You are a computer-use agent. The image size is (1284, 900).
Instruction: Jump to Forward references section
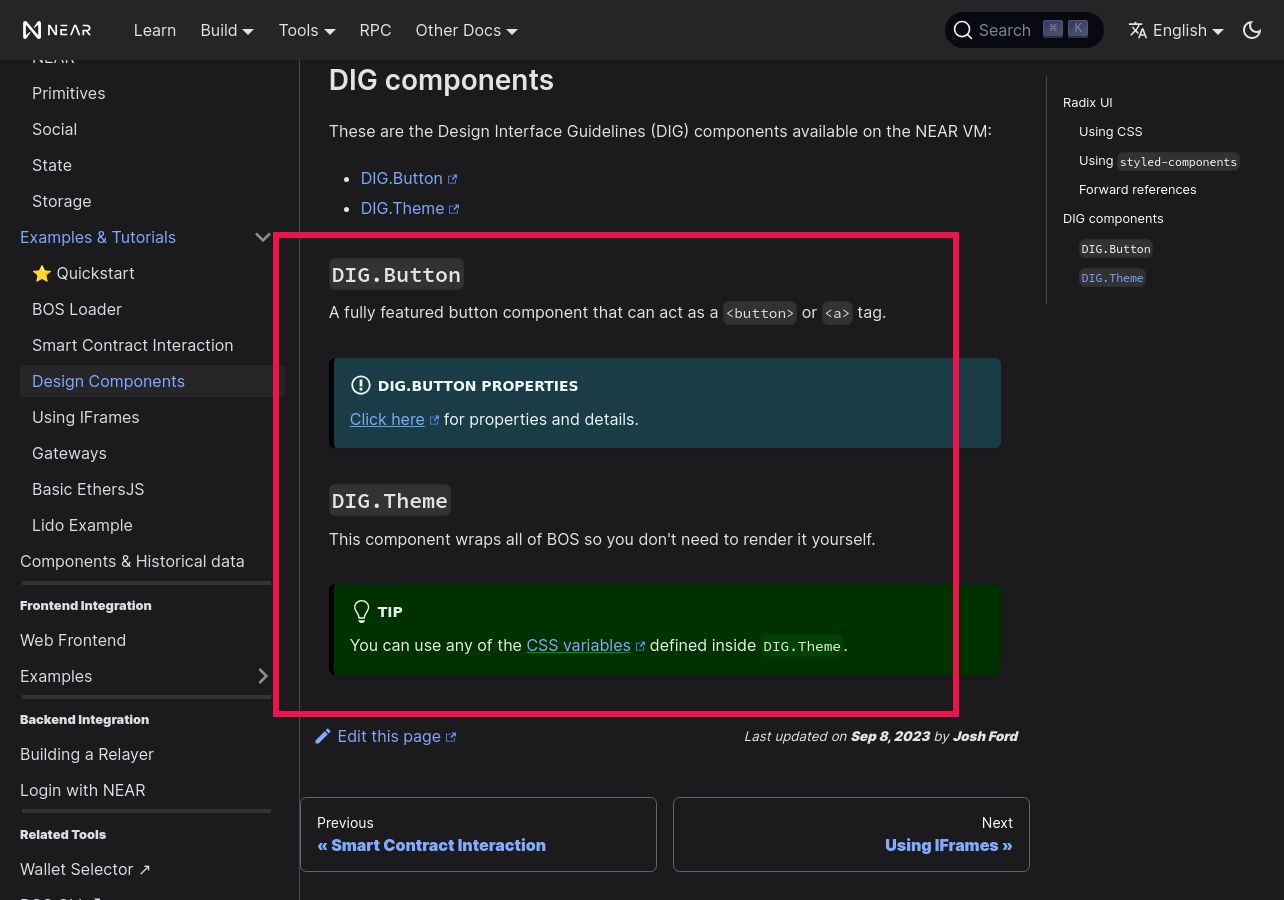point(1137,189)
